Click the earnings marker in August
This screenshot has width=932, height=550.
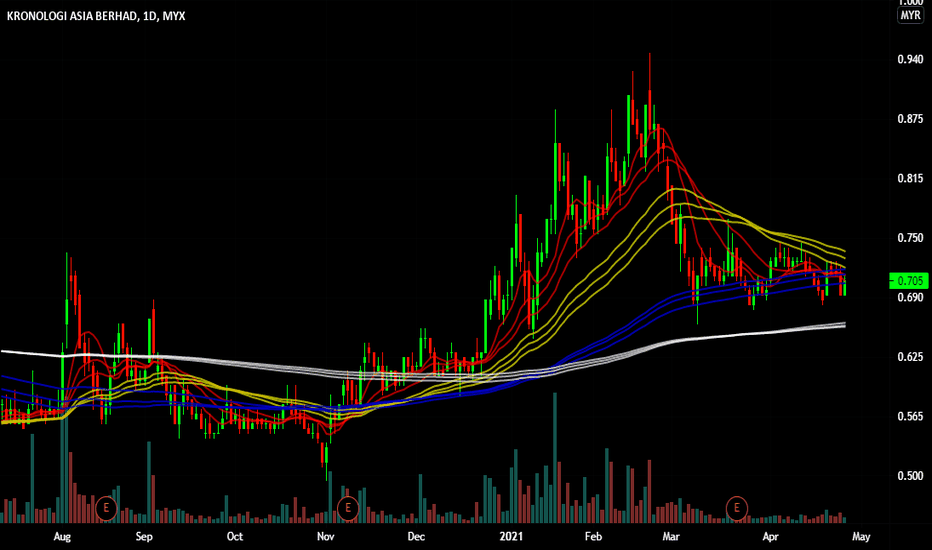pos(106,508)
